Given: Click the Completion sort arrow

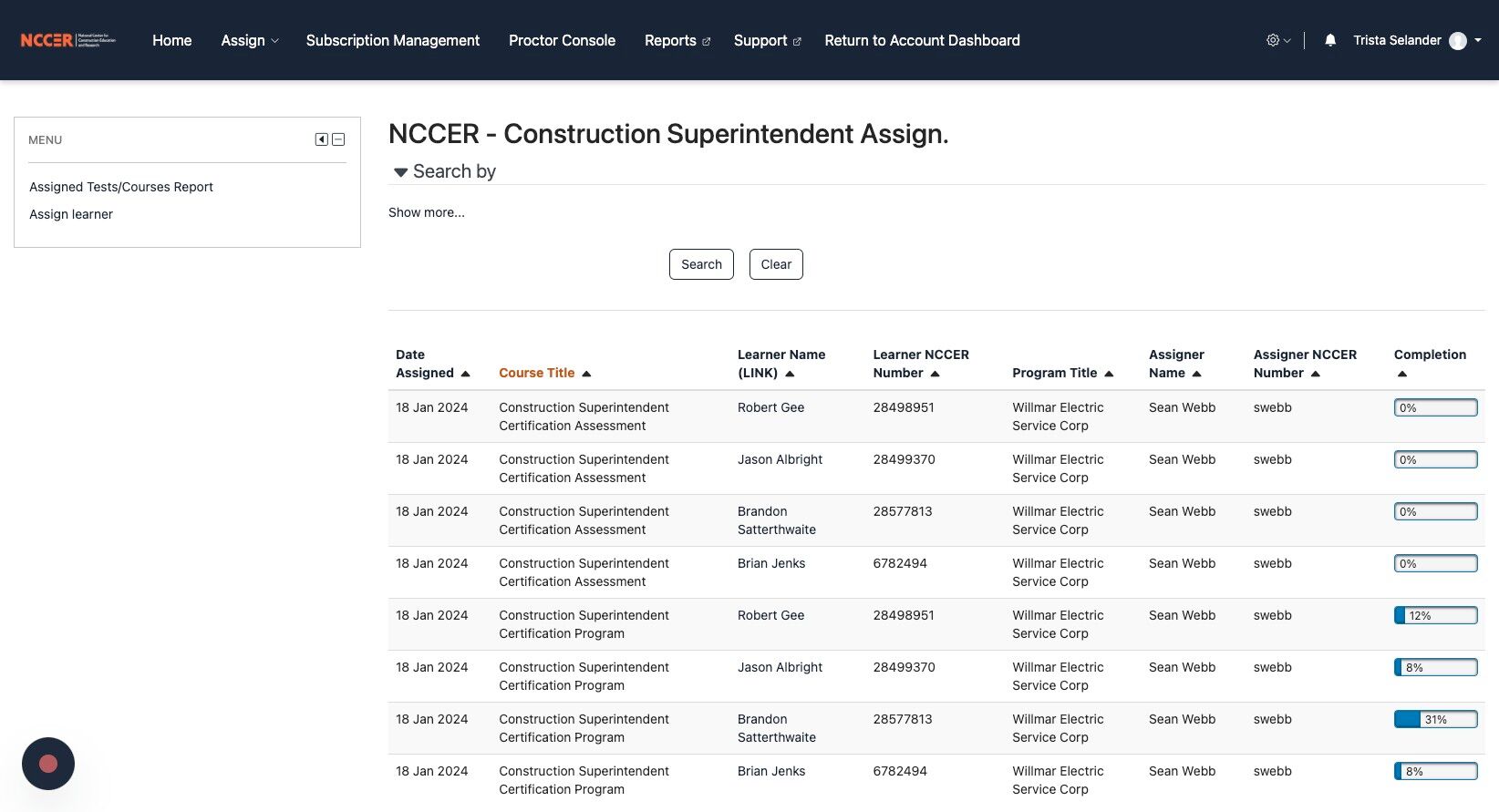Looking at the screenshot, I should point(1402,374).
